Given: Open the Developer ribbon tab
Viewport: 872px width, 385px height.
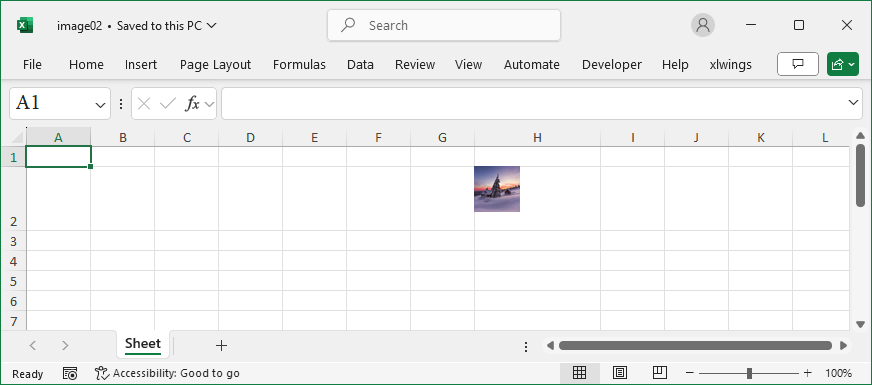Looking at the screenshot, I should coord(612,65).
